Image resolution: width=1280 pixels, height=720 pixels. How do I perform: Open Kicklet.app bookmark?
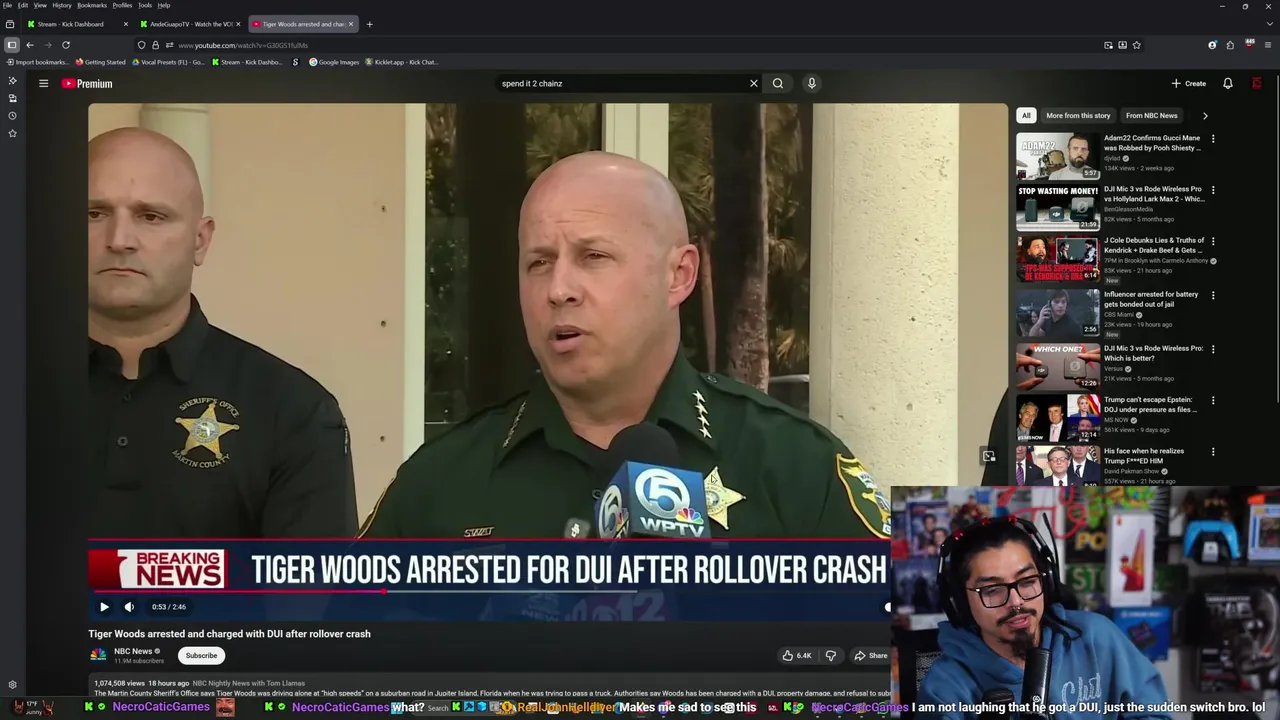pos(401,62)
